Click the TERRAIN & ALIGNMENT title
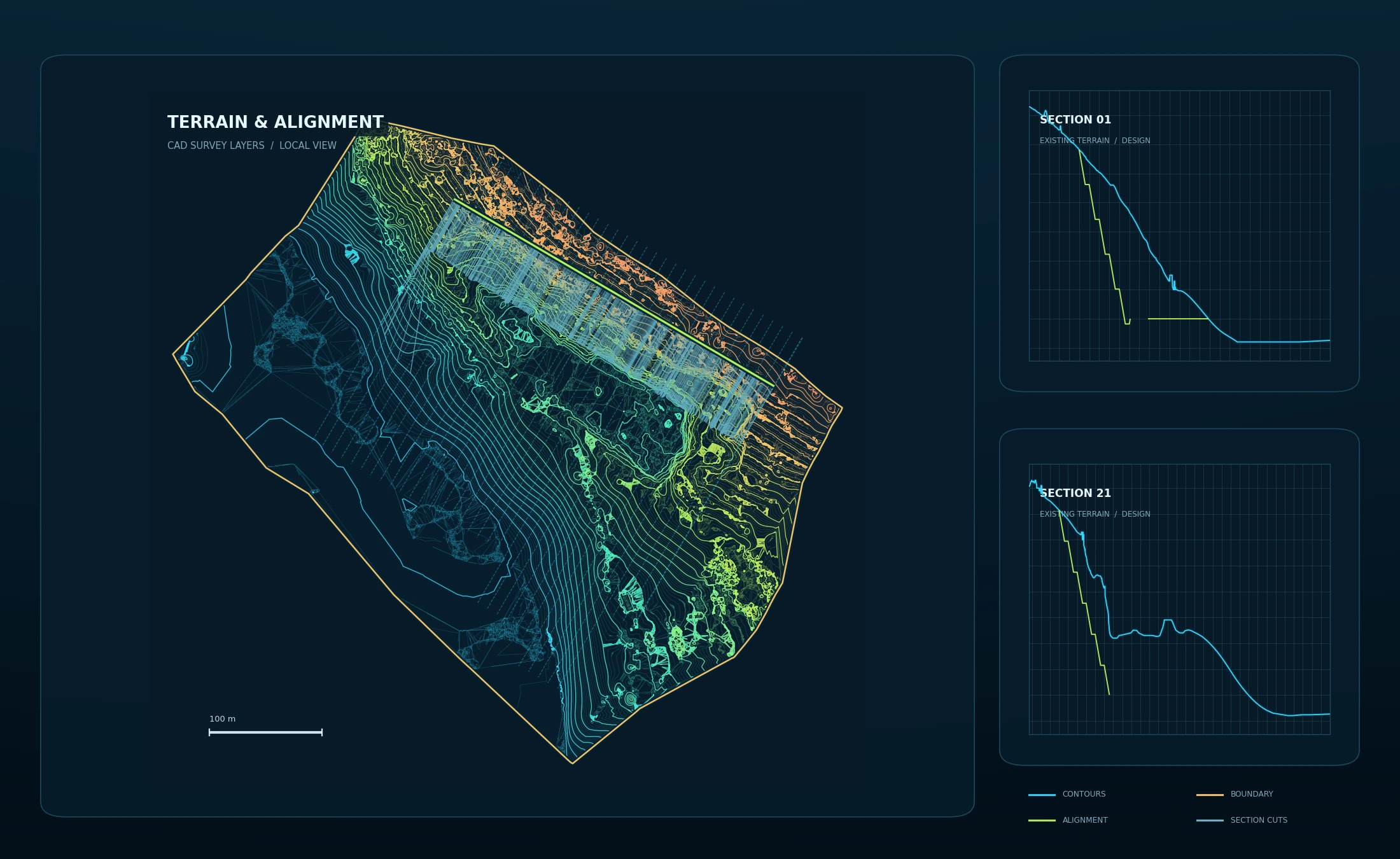The width and height of the screenshot is (1400, 859). (x=276, y=122)
